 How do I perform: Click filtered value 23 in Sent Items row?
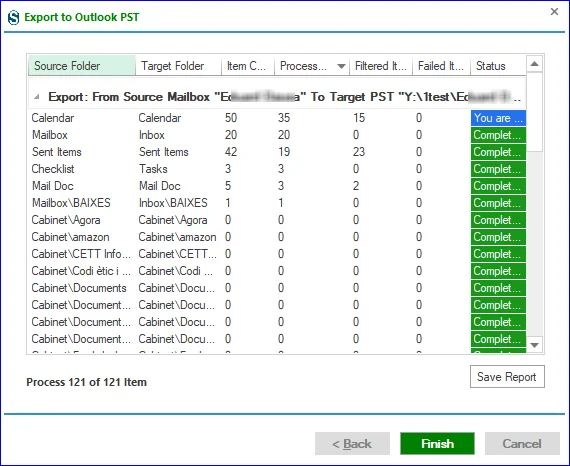pos(359,152)
